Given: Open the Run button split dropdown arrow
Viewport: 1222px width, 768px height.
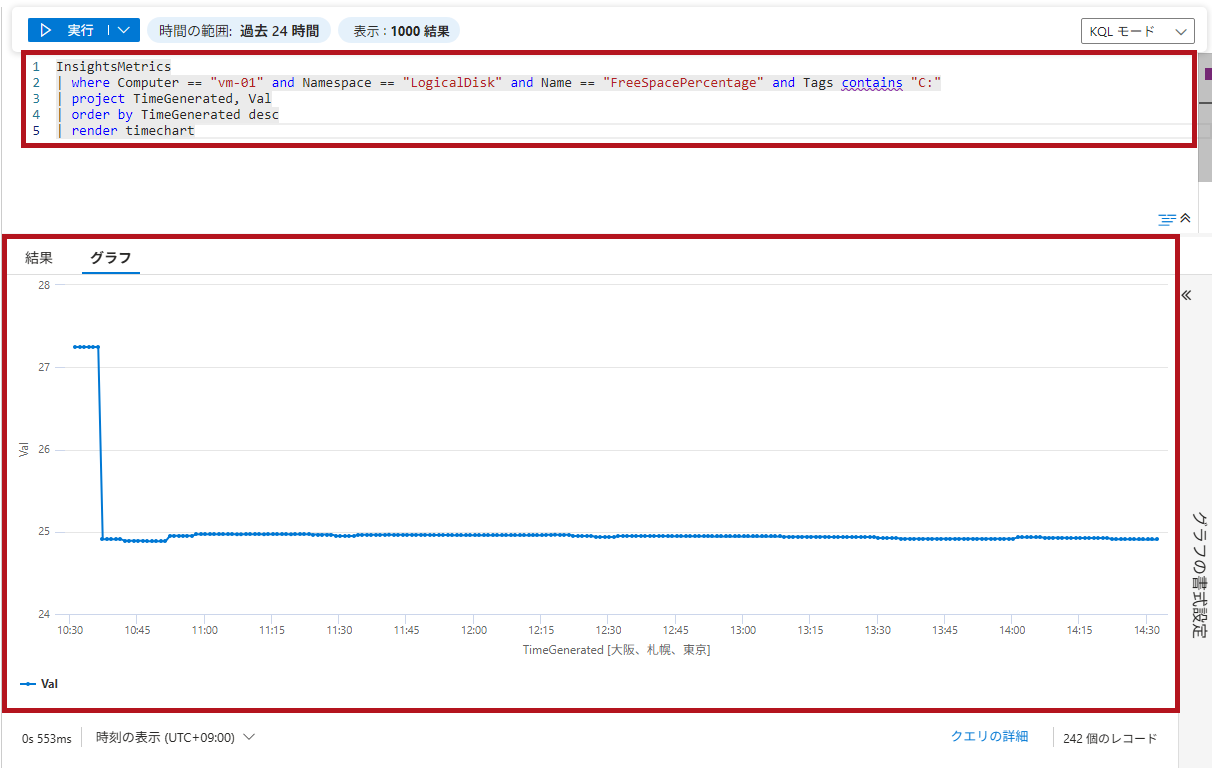Looking at the screenshot, I should (x=123, y=31).
